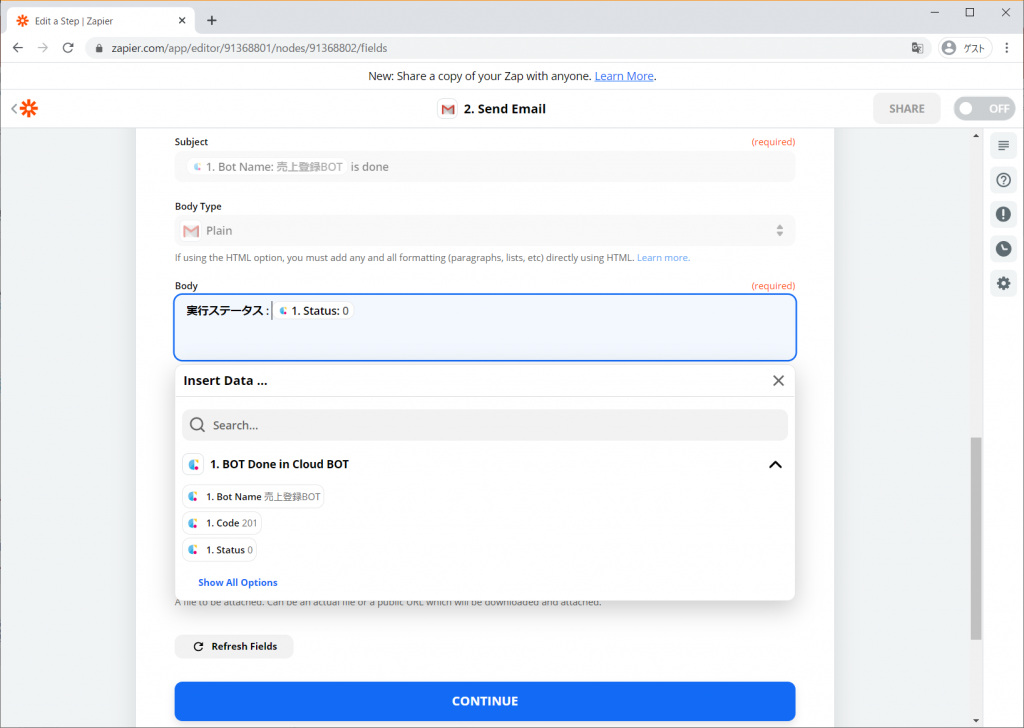Click the scrollbar up arrow
The height and width of the screenshot is (728, 1024).
(976, 136)
